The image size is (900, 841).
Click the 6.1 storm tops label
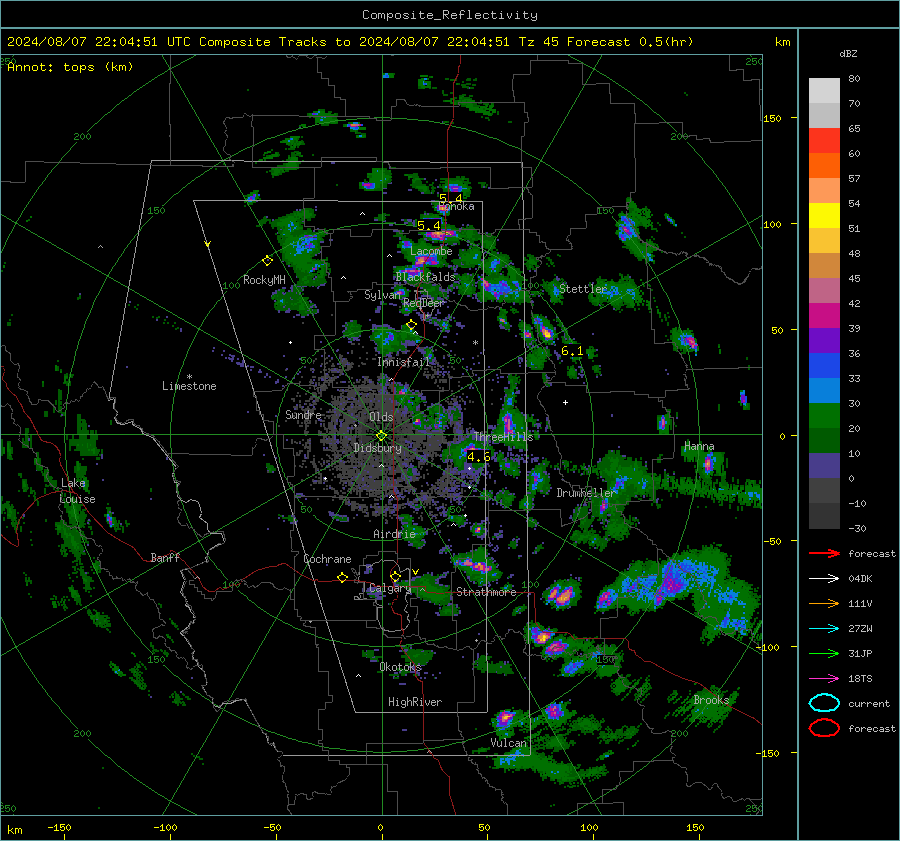pos(572,350)
